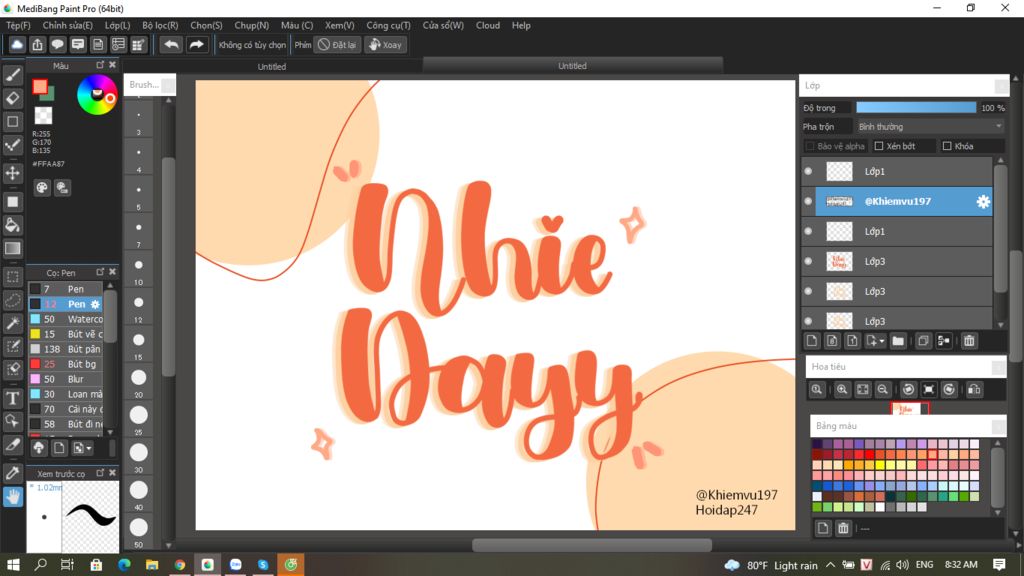This screenshot has width=1024, height=576.
Task: Select the rectangular Select tool
Action: point(12,277)
